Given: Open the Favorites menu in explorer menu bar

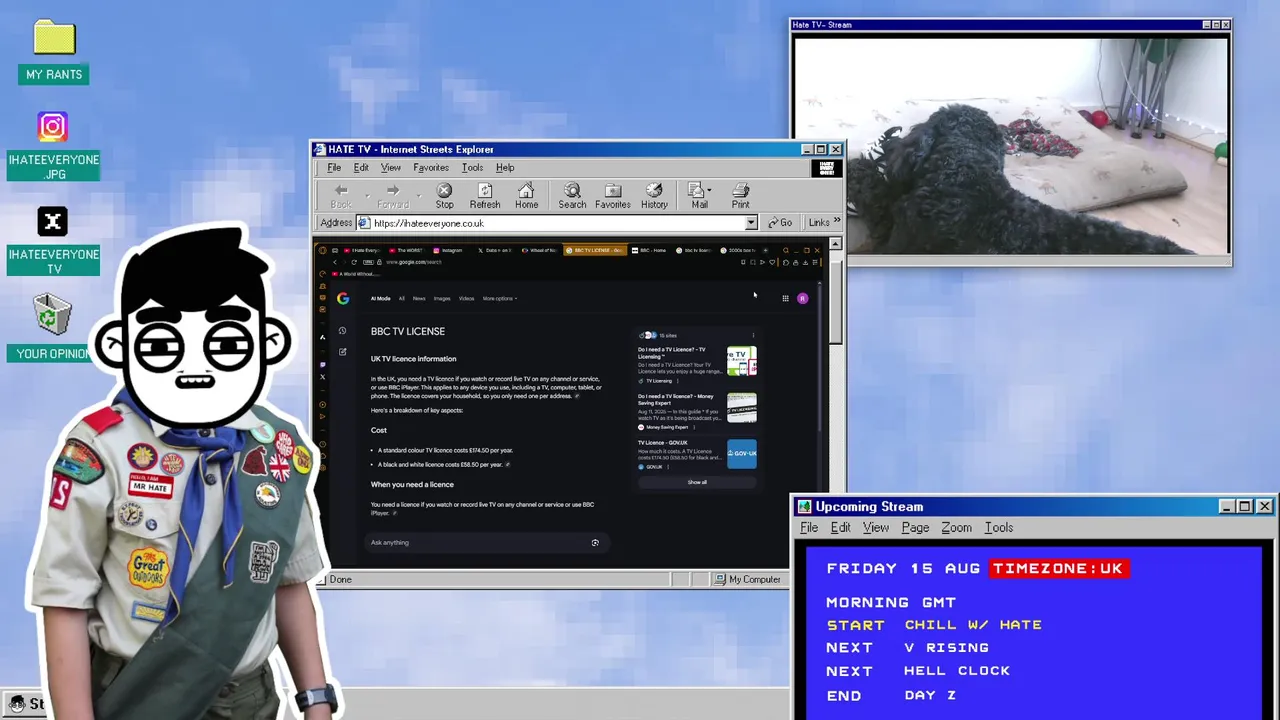Looking at the screenshot, I should pyautogui.click(x=431, y=168).
